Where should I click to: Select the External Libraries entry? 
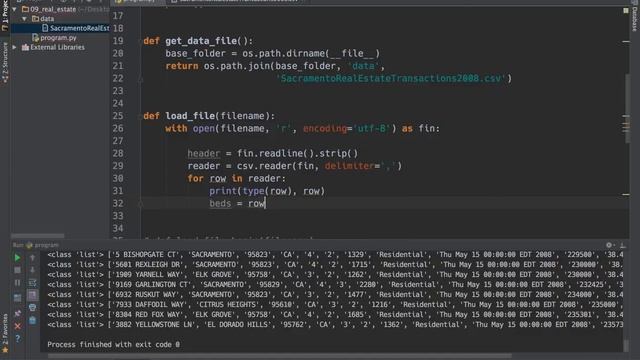click(x=57, y=47)
